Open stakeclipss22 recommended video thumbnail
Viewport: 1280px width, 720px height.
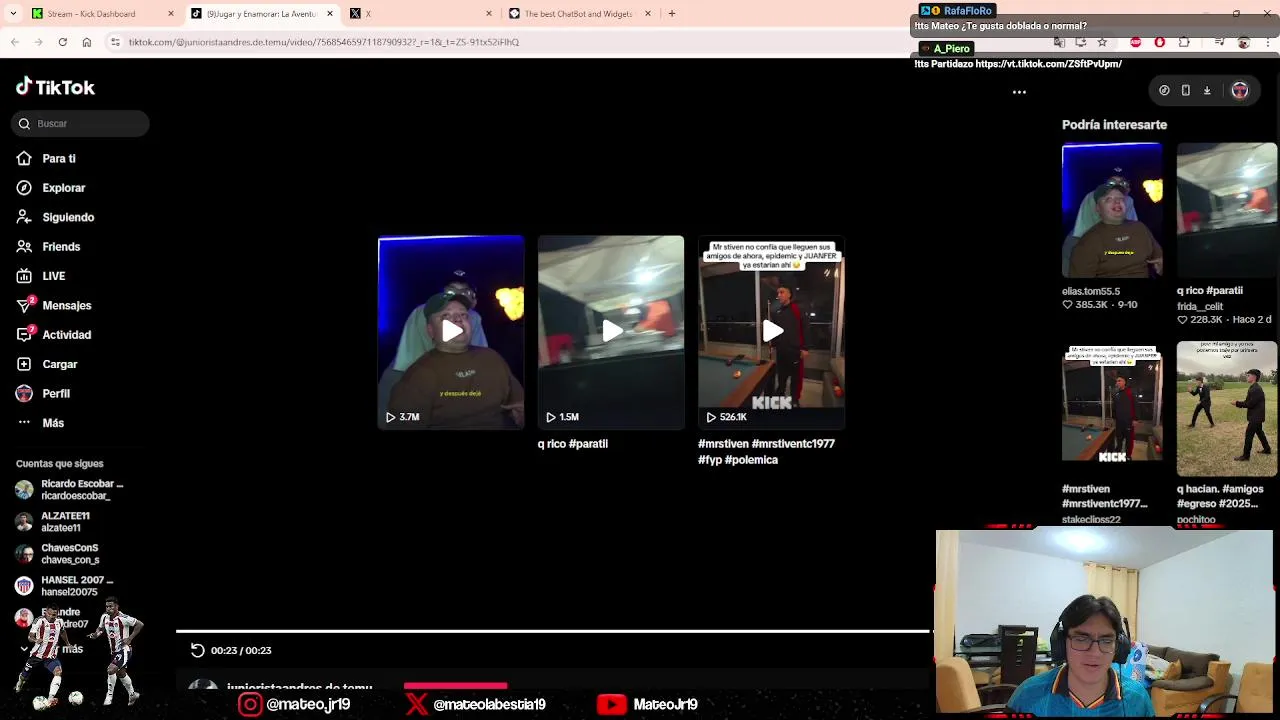[x=1112, y=402]
